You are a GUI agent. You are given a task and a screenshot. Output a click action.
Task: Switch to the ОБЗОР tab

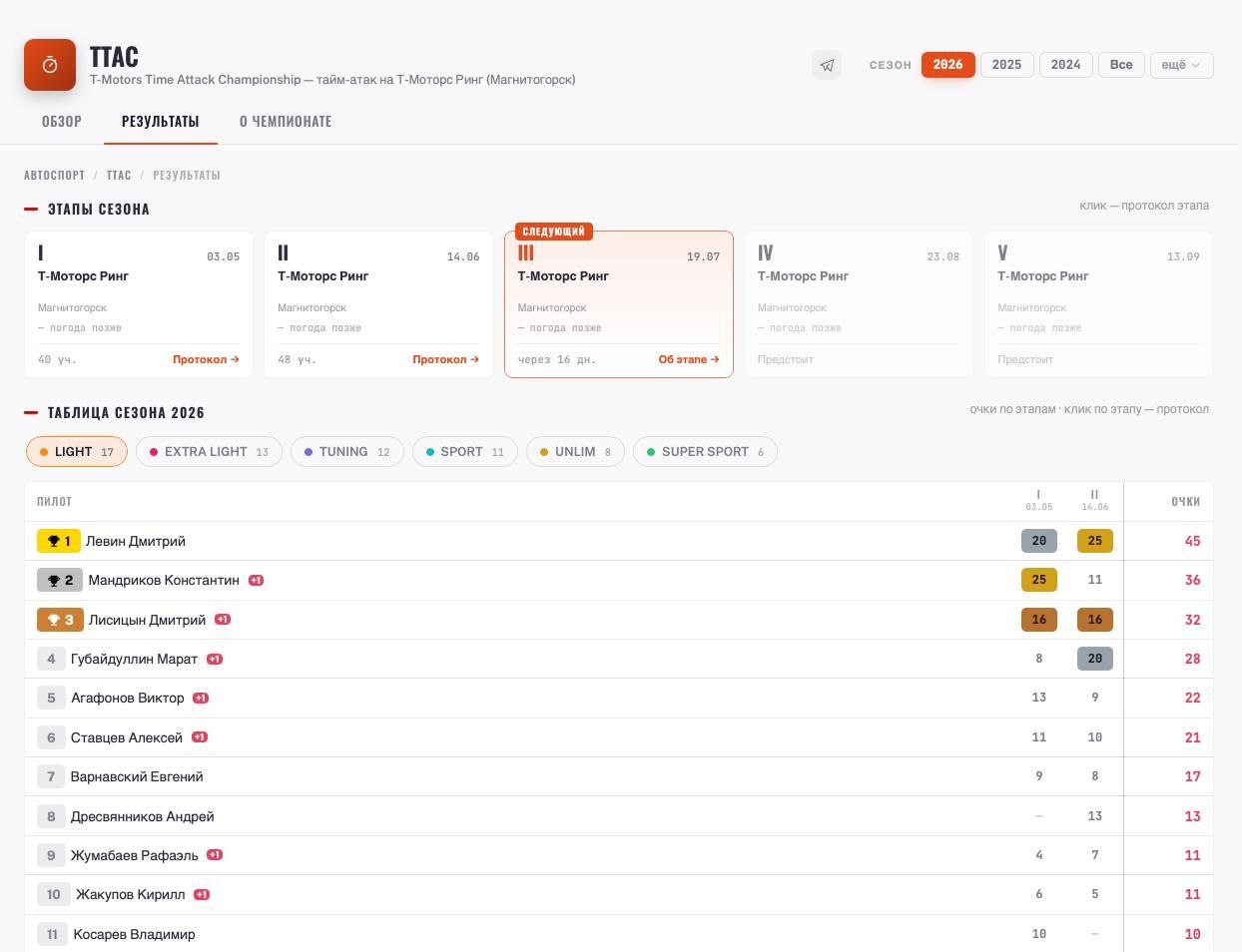click(x=62, y=122)
